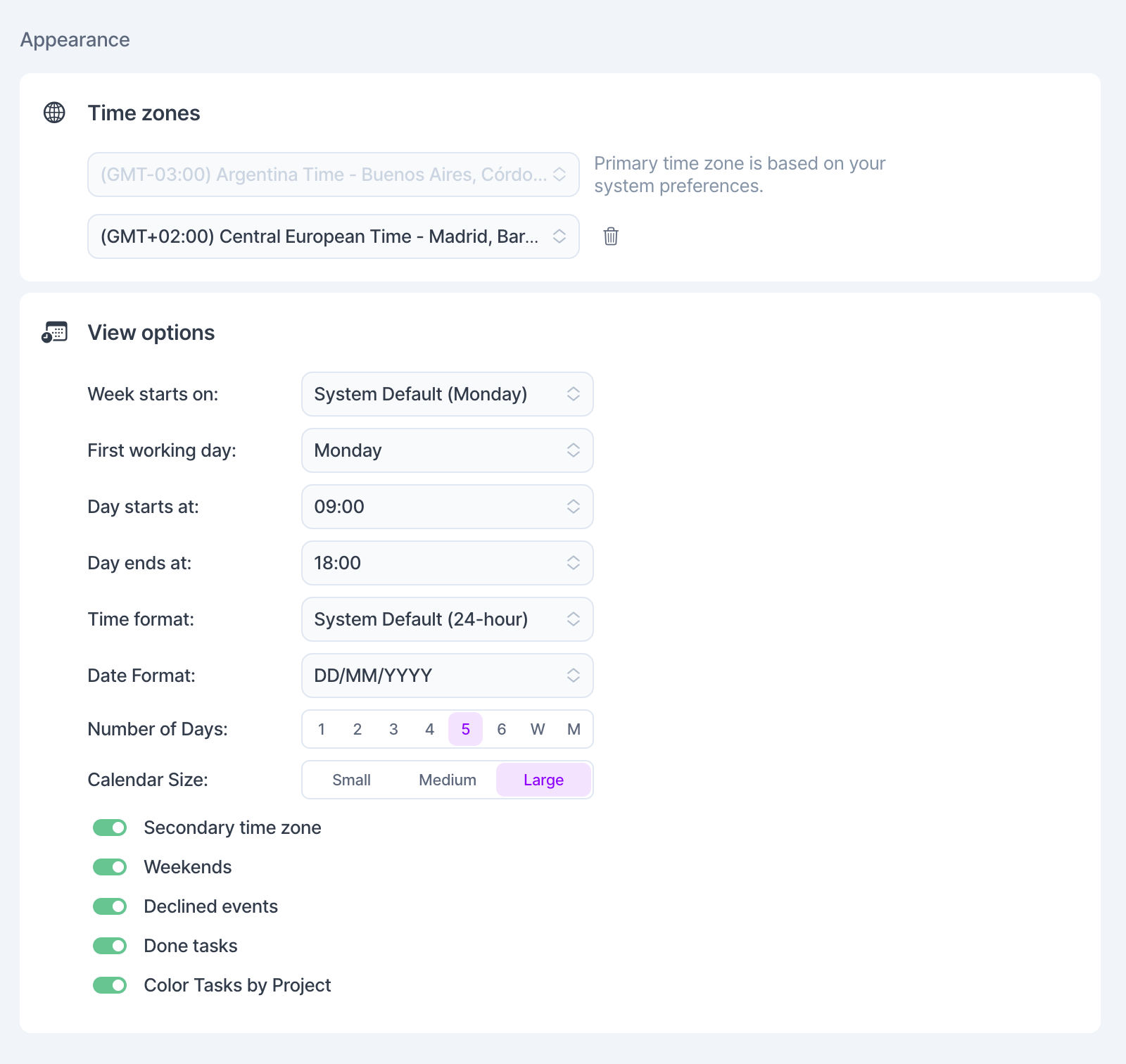Click the trash icon to delete secondary time zone
The image size is (1126, 1064).
point(611,236)
